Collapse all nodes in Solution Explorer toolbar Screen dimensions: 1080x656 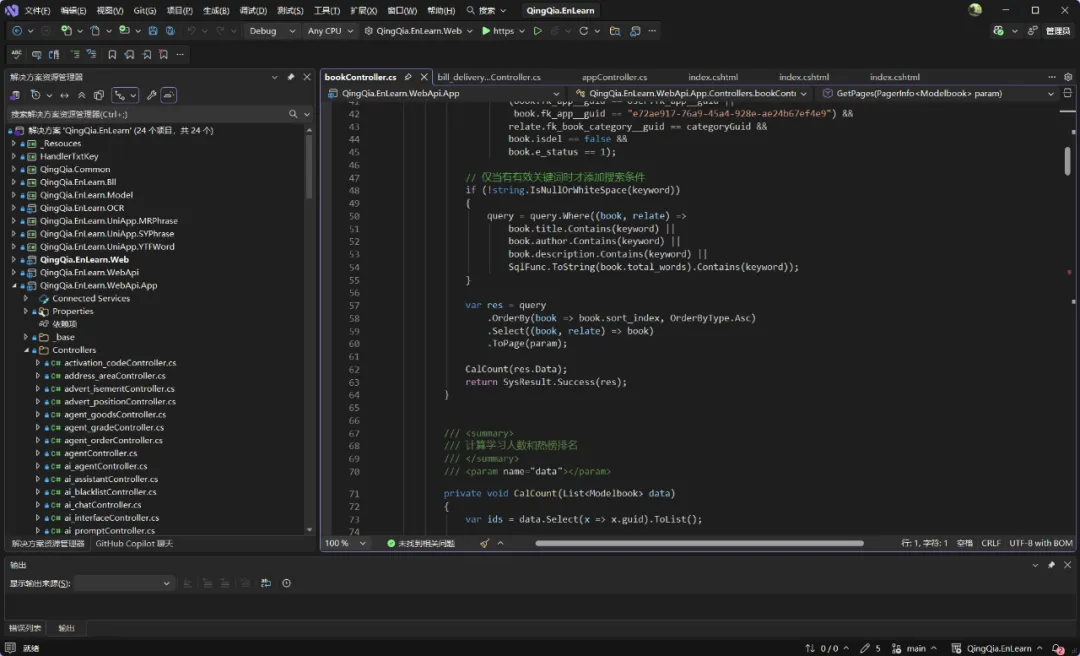pyautogui.click(x=81, y=95)
